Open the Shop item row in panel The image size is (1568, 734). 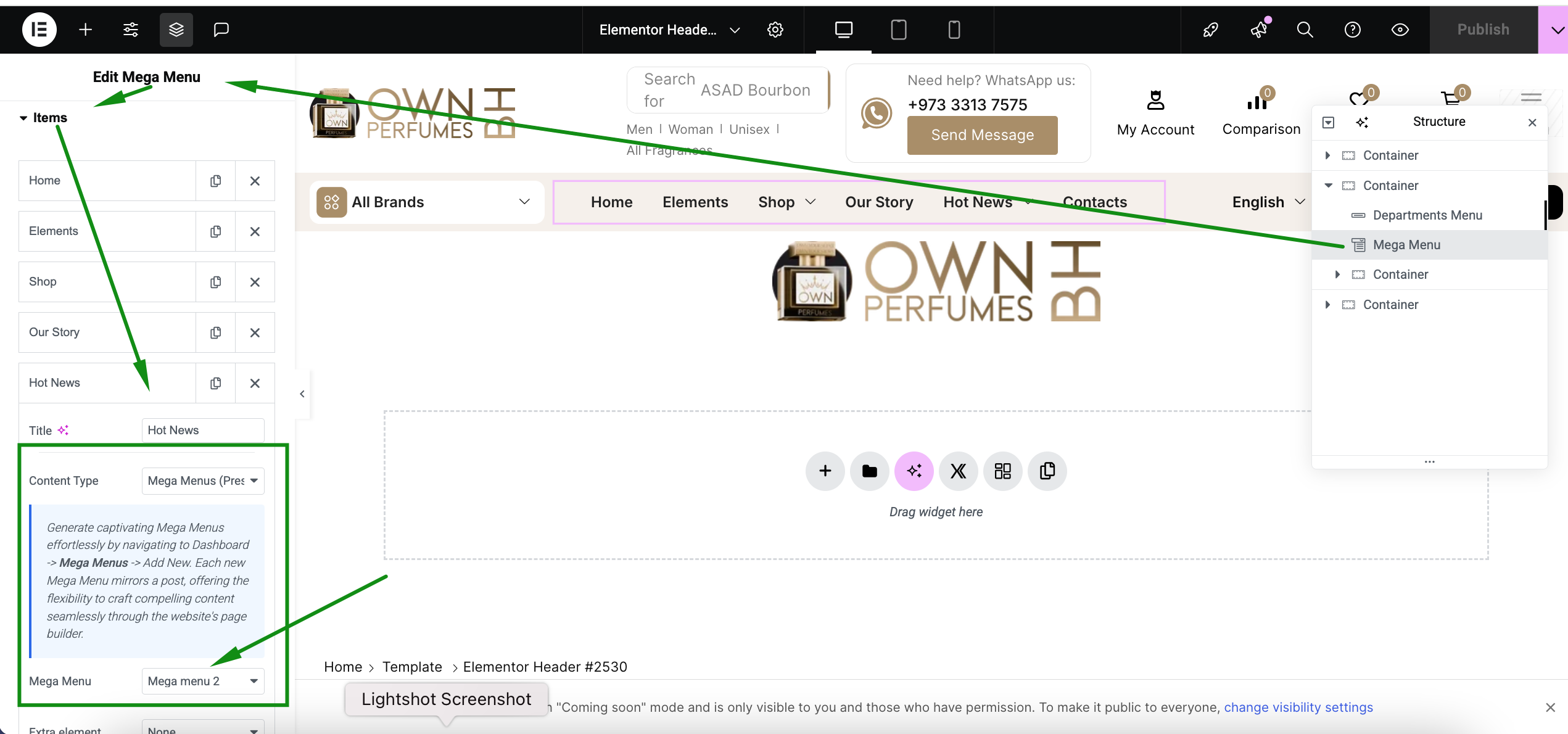[107, 282]
